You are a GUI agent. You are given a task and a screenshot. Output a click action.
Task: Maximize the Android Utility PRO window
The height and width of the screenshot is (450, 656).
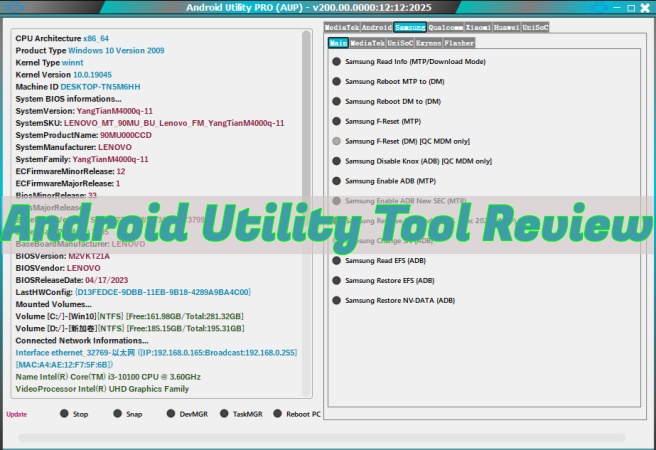tap(631, 8)
